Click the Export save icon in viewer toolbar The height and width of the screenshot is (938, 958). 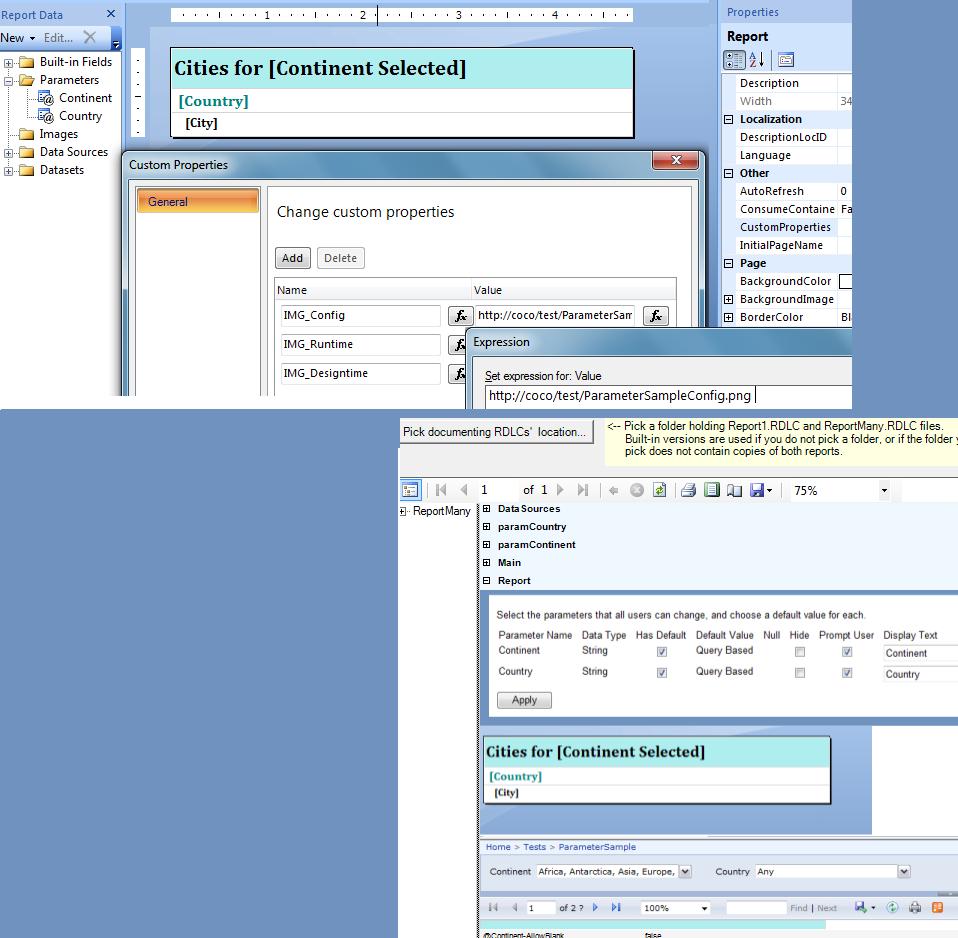click(x=759, y=490)
